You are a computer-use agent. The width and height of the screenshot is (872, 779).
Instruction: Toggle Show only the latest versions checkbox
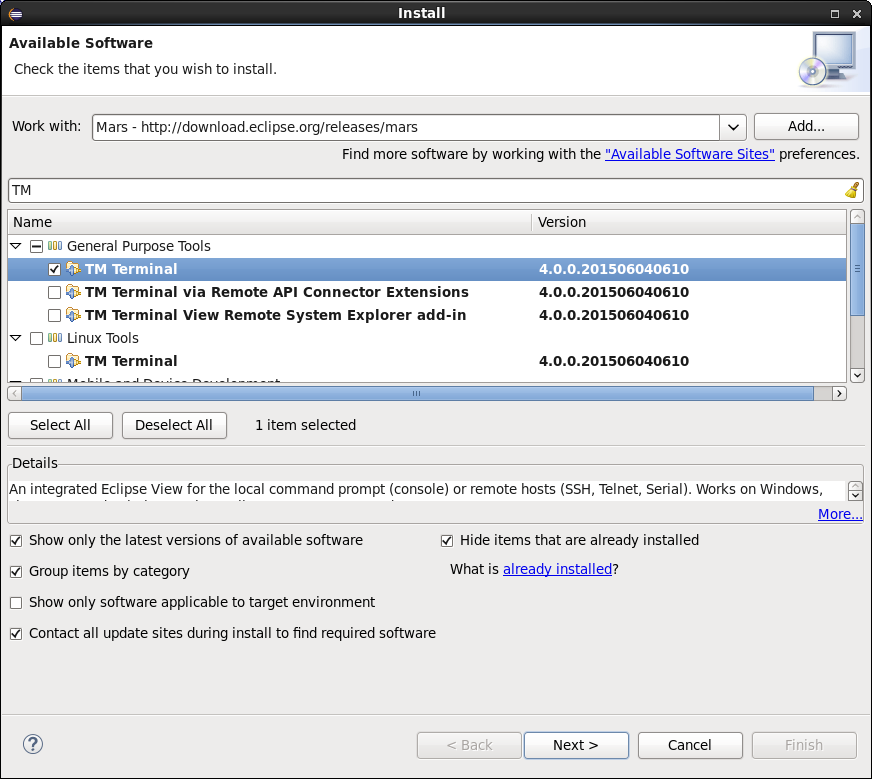click(16, 540)
